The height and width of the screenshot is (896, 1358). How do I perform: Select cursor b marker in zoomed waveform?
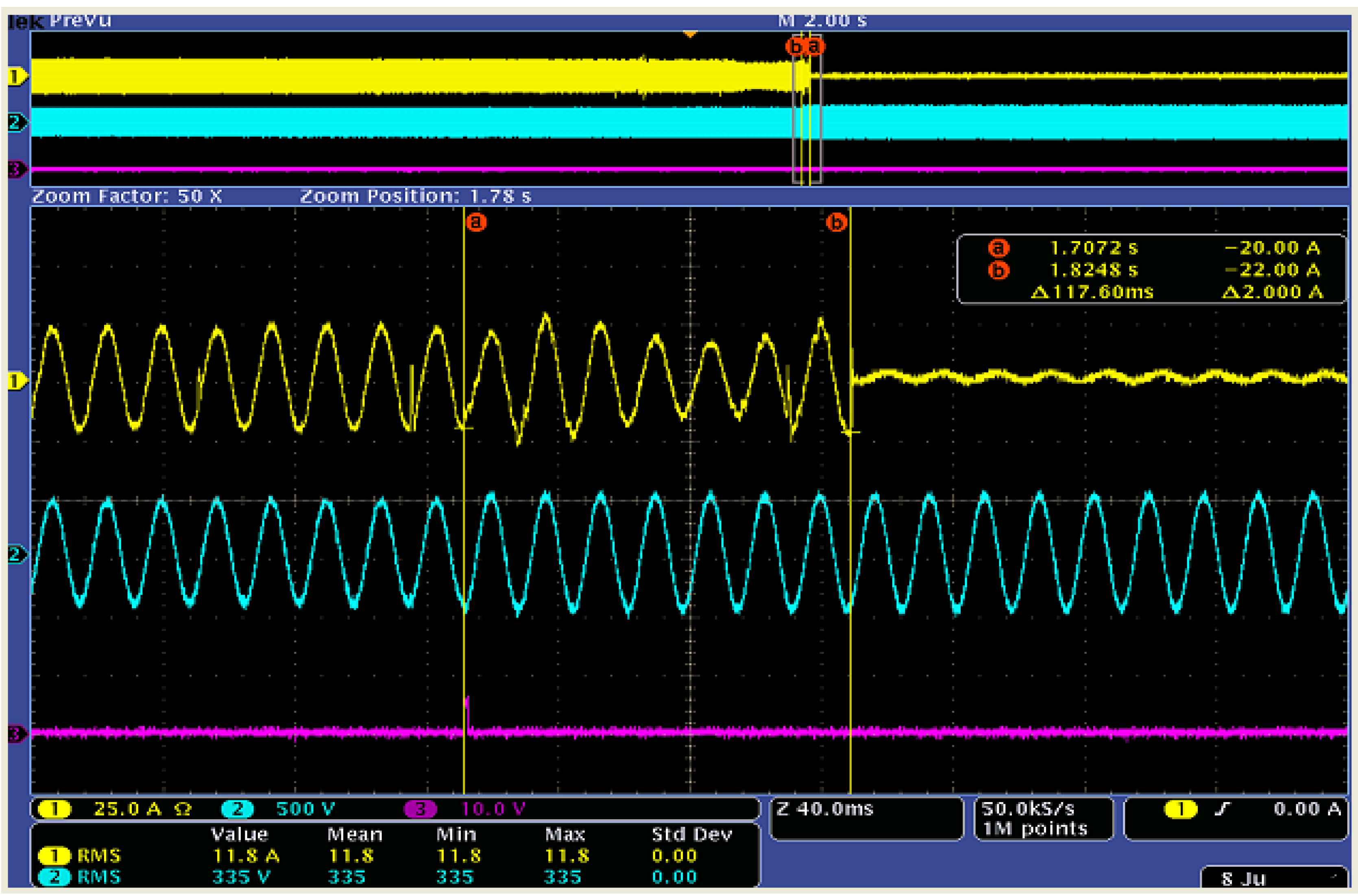pos(836,222)
